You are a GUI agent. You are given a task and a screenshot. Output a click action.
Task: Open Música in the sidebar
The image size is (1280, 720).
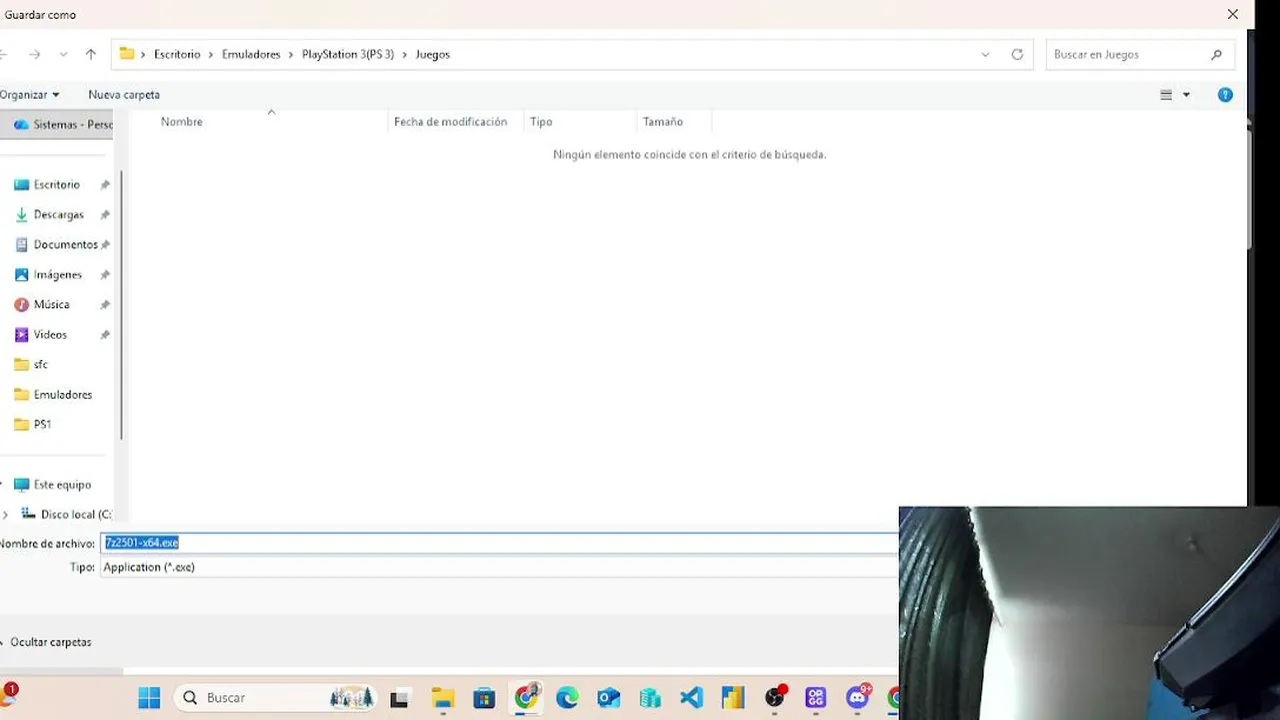(x=51, y=304)
